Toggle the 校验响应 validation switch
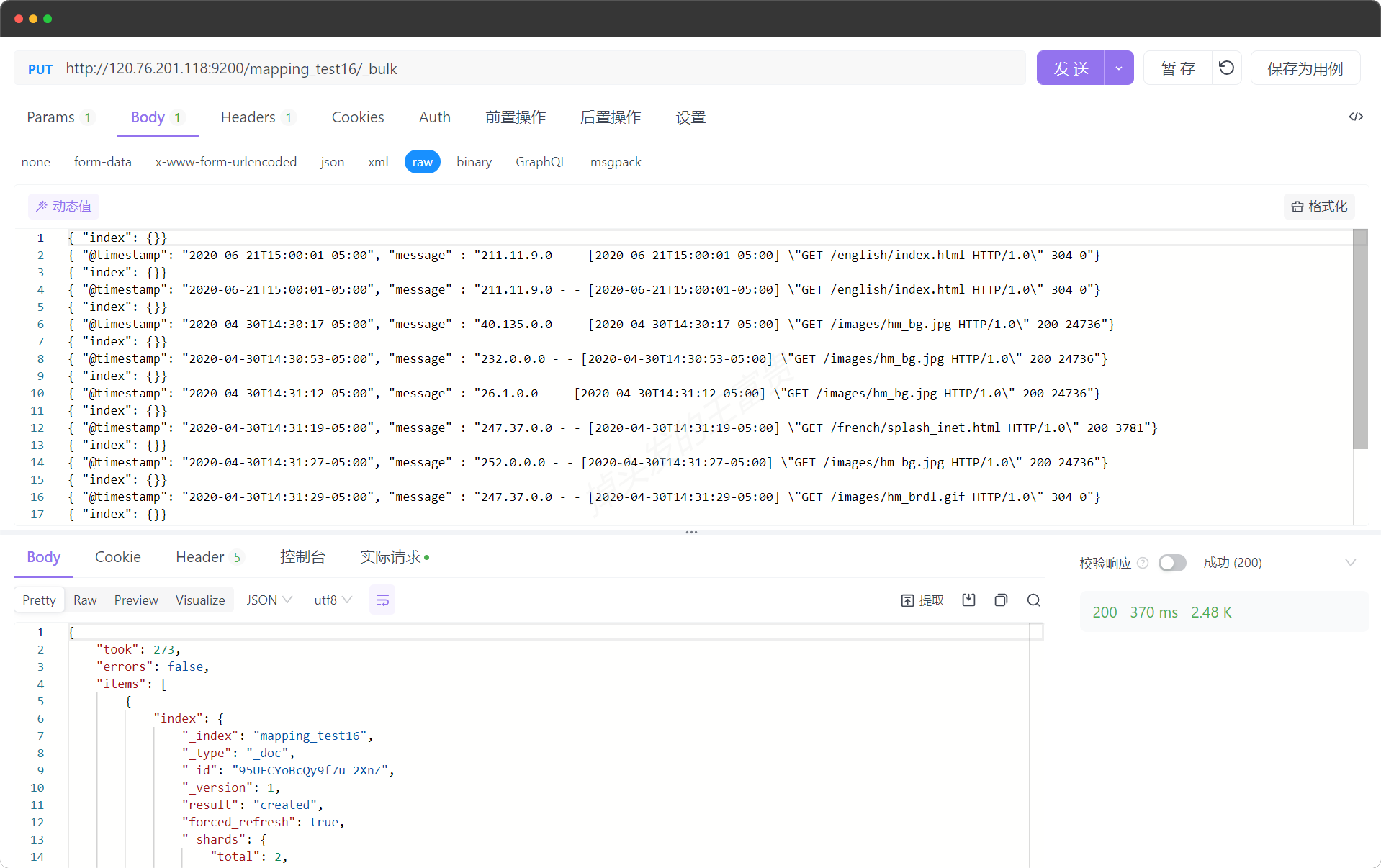The width and height of the screenshot is (1381, 868). pos(1172,563)
